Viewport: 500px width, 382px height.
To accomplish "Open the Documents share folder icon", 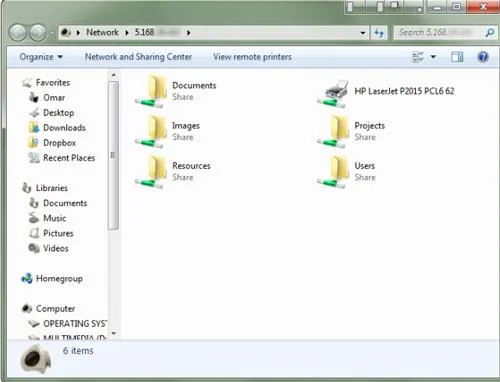I will click(152, 91).
